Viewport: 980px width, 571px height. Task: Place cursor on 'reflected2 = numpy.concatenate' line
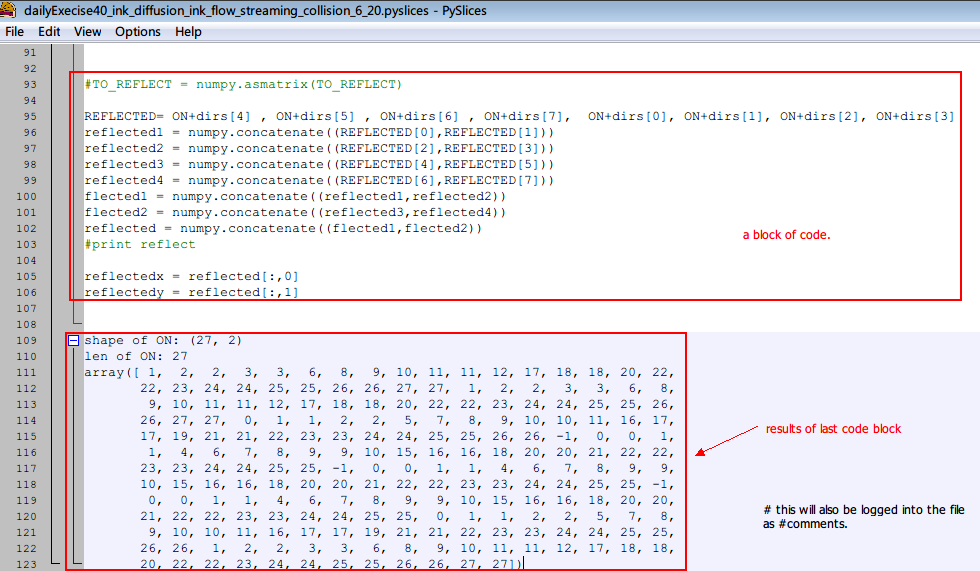point(319,149)
